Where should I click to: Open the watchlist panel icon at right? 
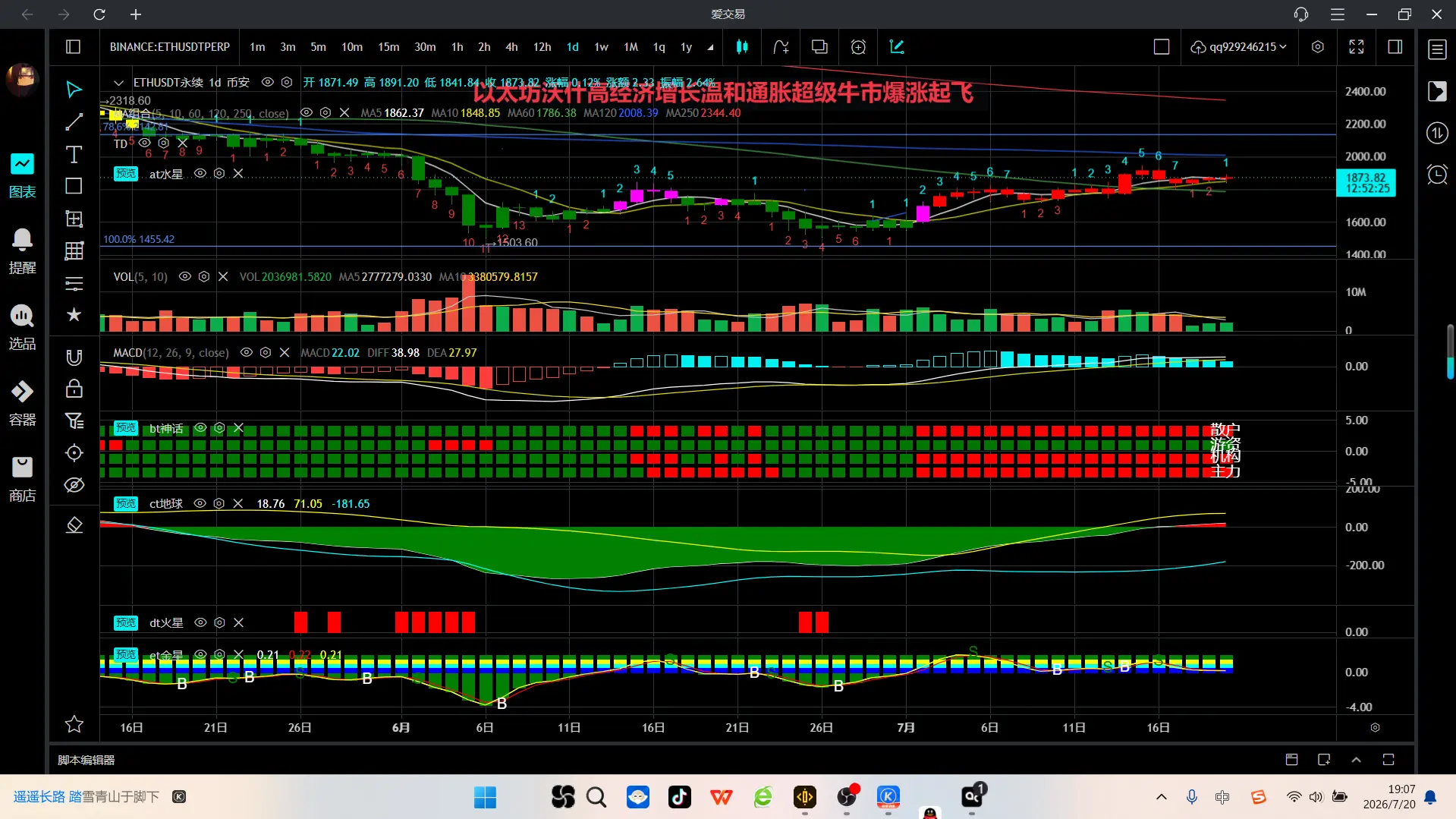(x=1437, y=50)
